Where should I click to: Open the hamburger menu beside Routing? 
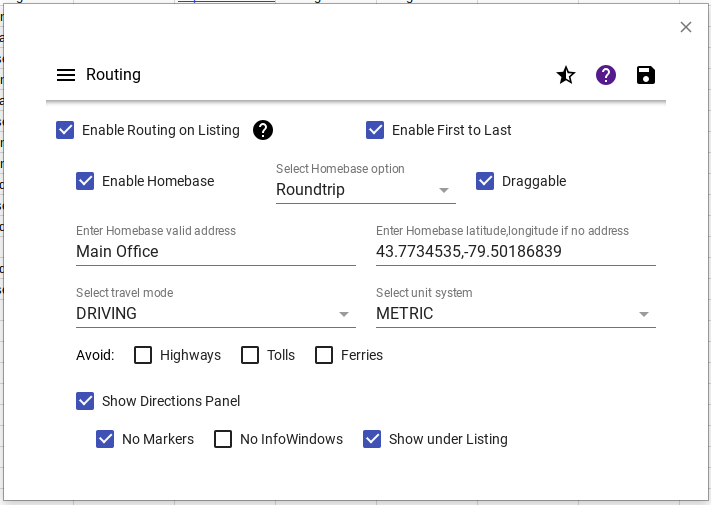click(x=66, y=75)
